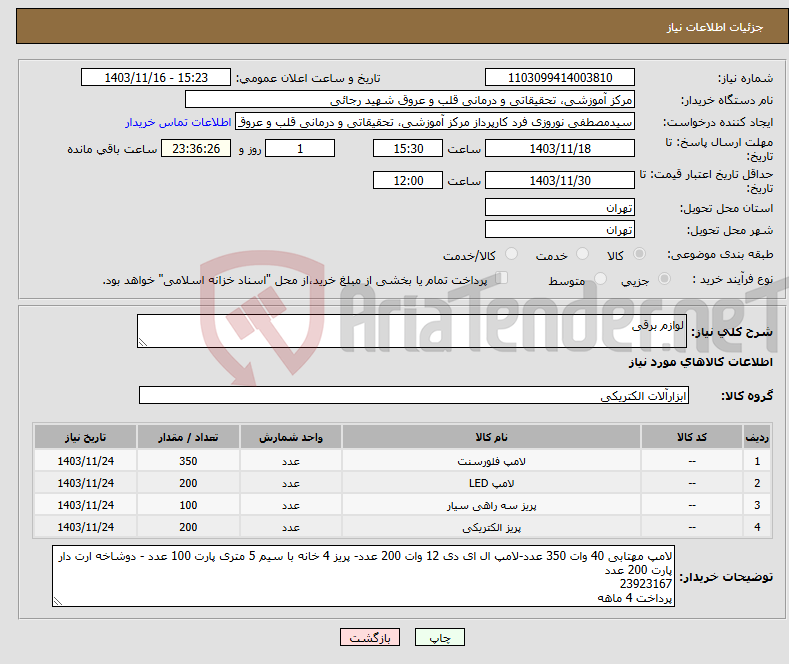Click the quantity 200 for لامپ LED
The width and height of the screenshot is (789, 664).
coord(188,483)
